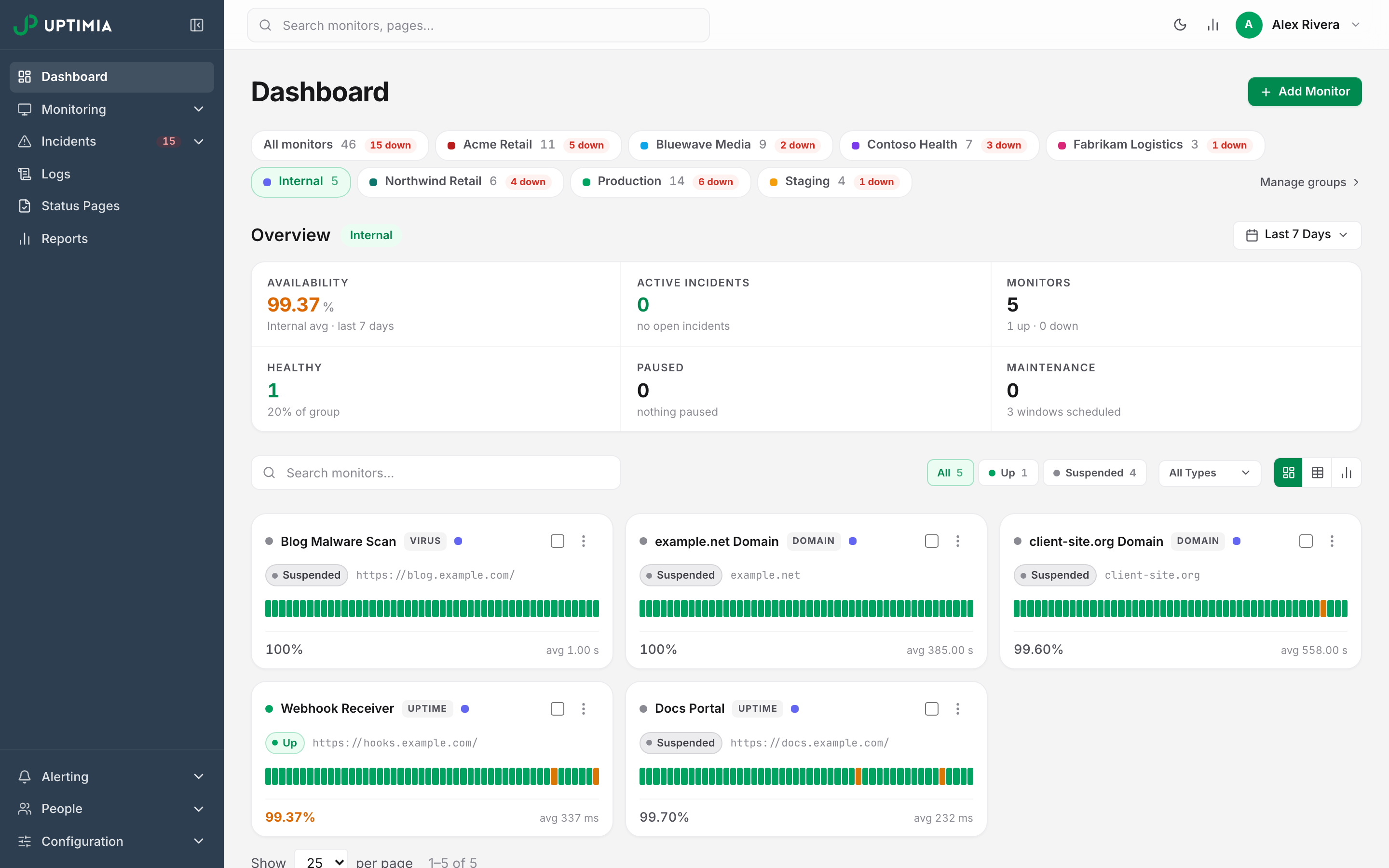Select the example.net Domain checkbox

tap(932, 541)
